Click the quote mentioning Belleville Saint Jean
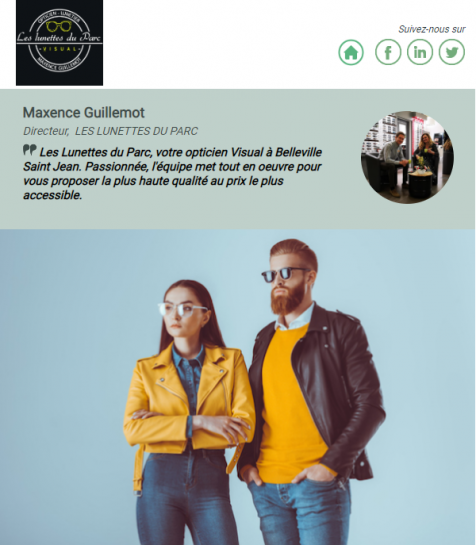 [172, 174]
